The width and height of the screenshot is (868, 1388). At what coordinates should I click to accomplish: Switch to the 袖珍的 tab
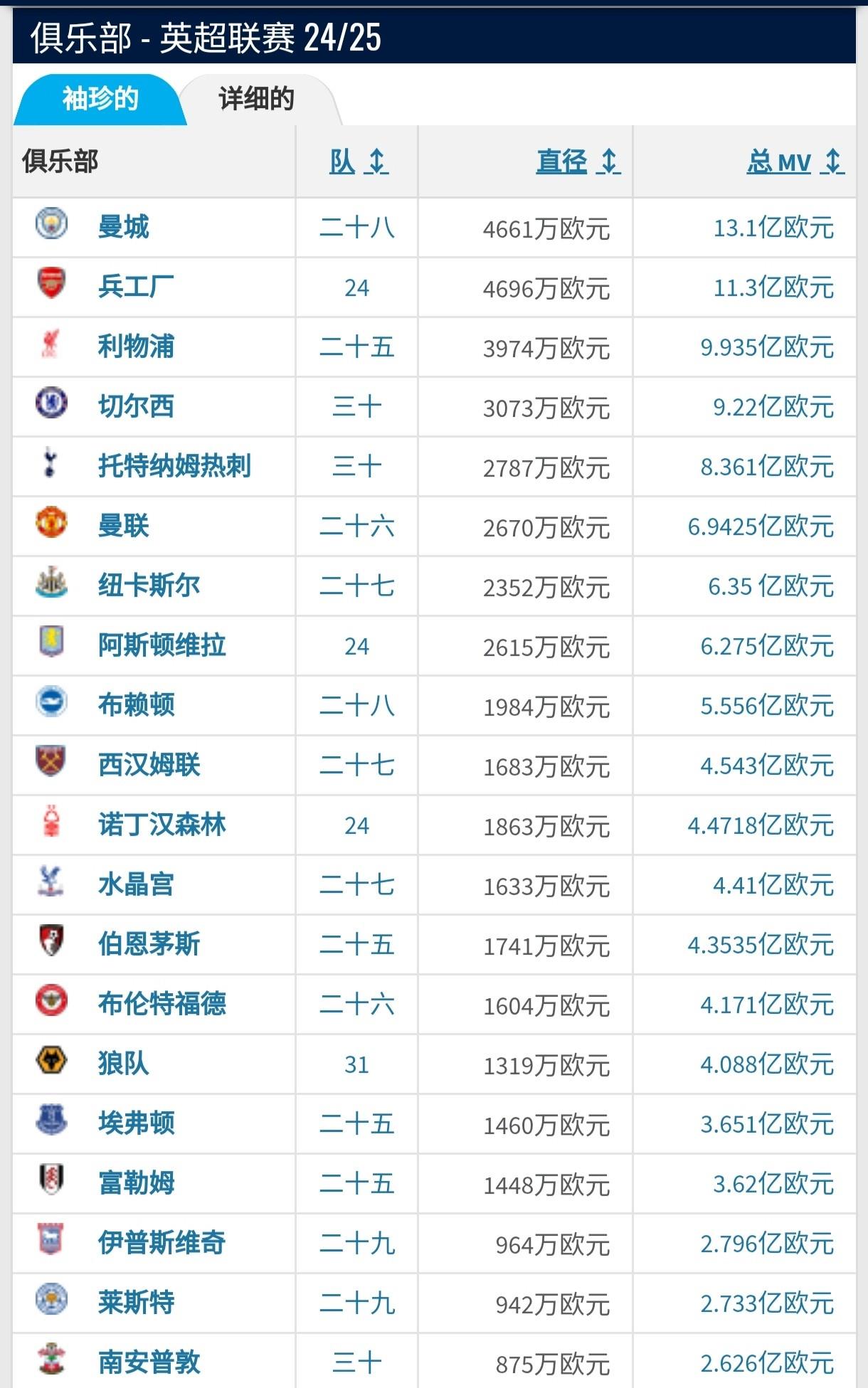100,100
